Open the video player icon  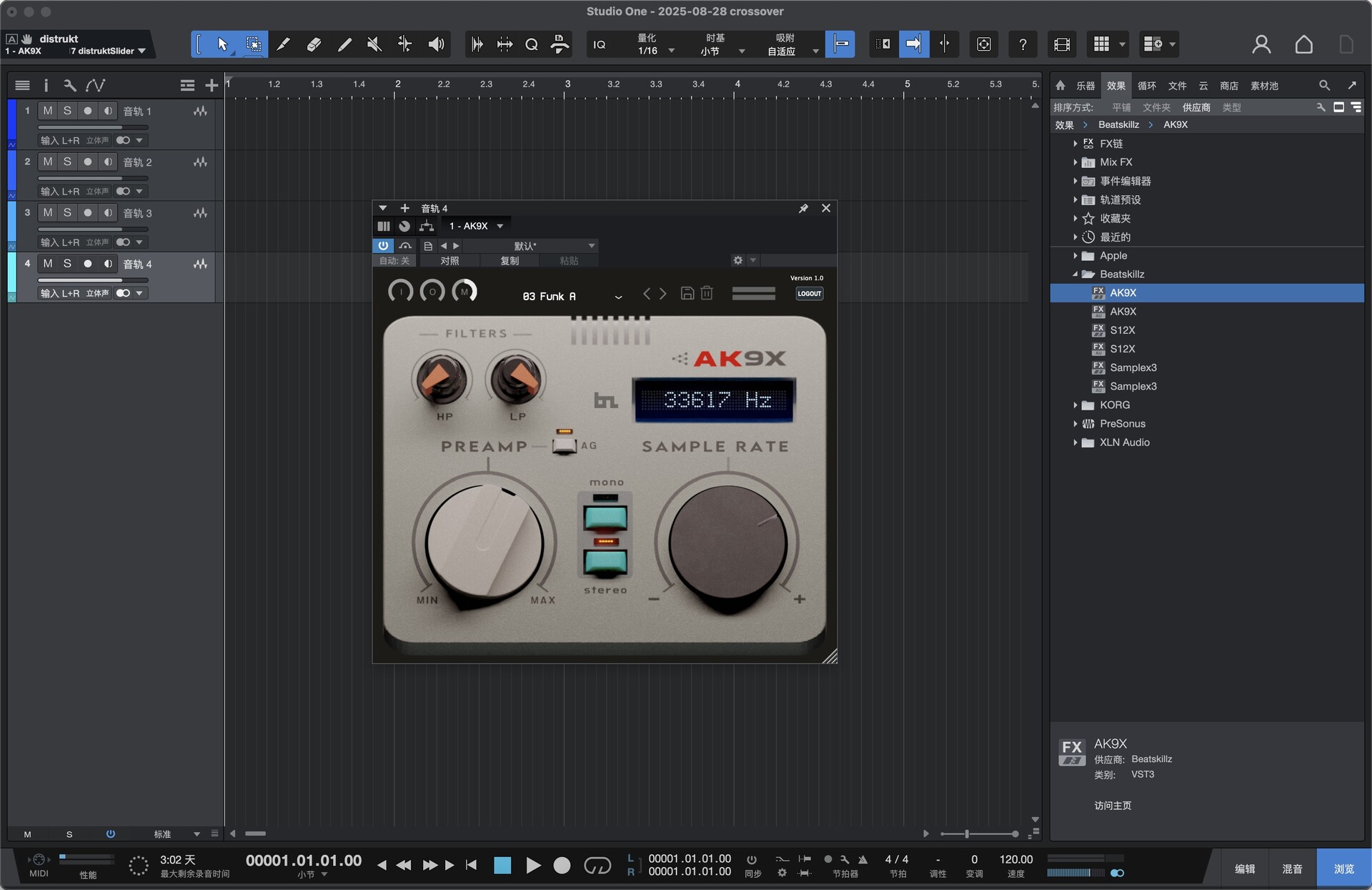tap(1062, 44)
